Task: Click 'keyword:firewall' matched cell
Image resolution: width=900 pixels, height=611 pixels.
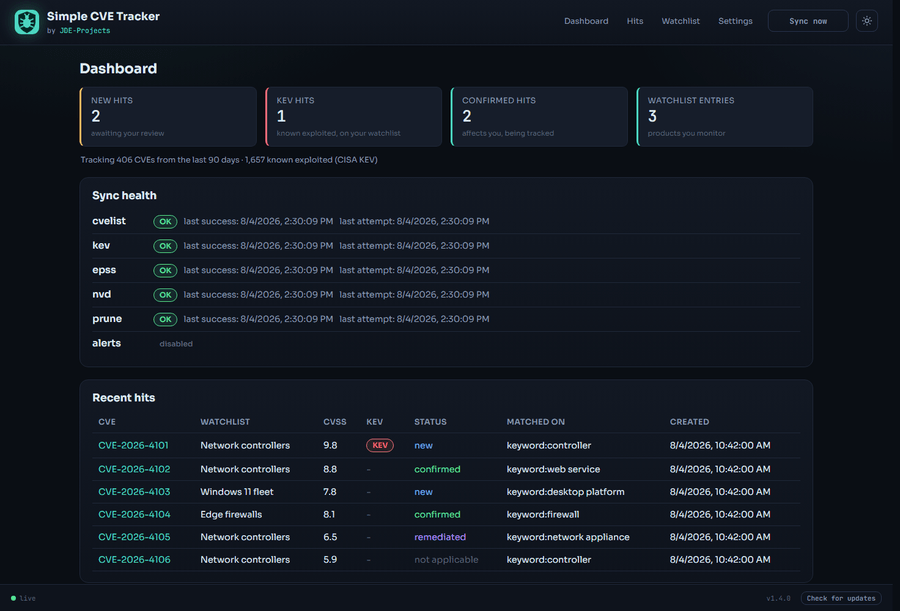Action: click(543, 515)
